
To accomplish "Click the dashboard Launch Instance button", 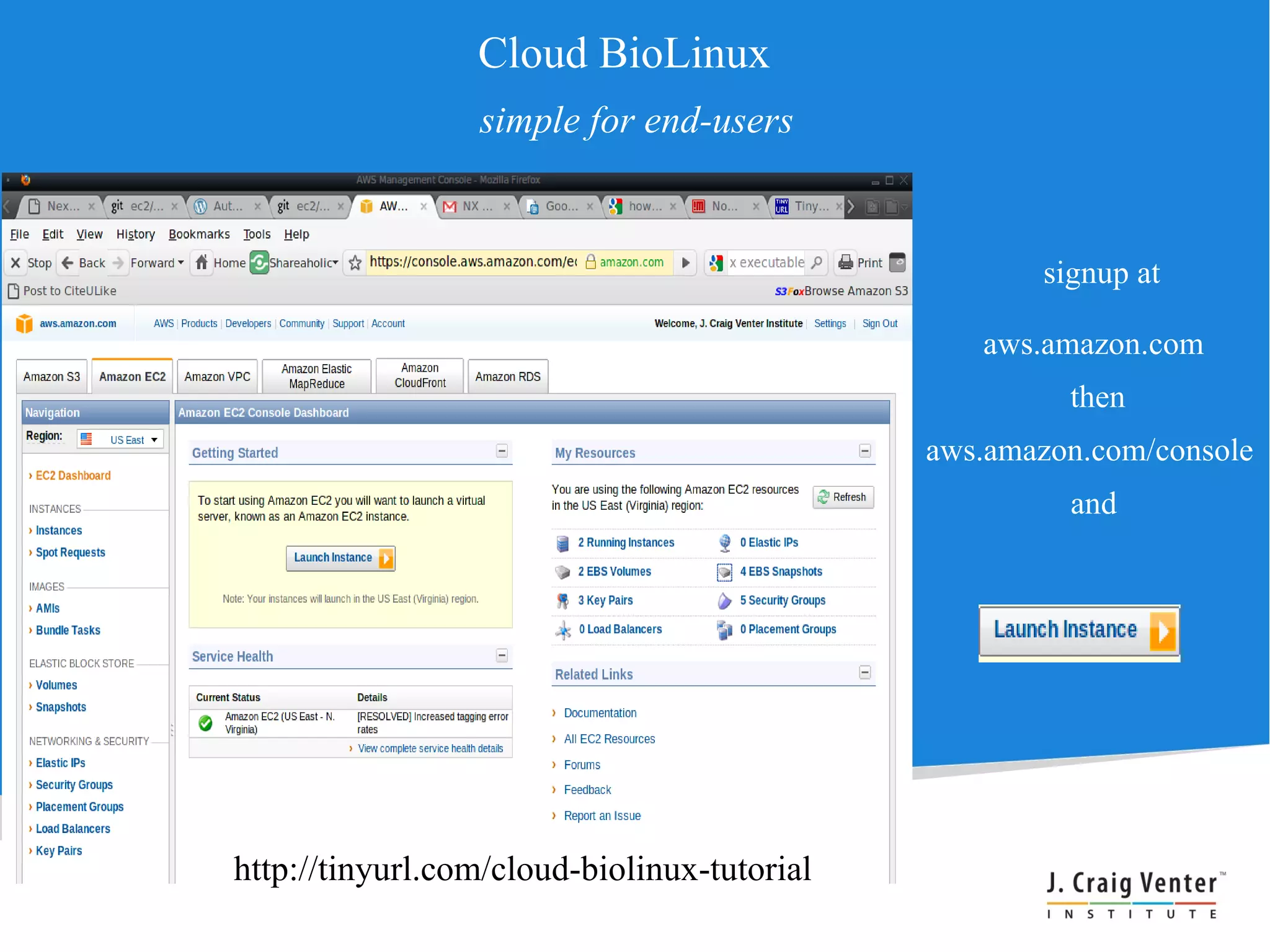I will pyautogui.click(x=340, y=558).
